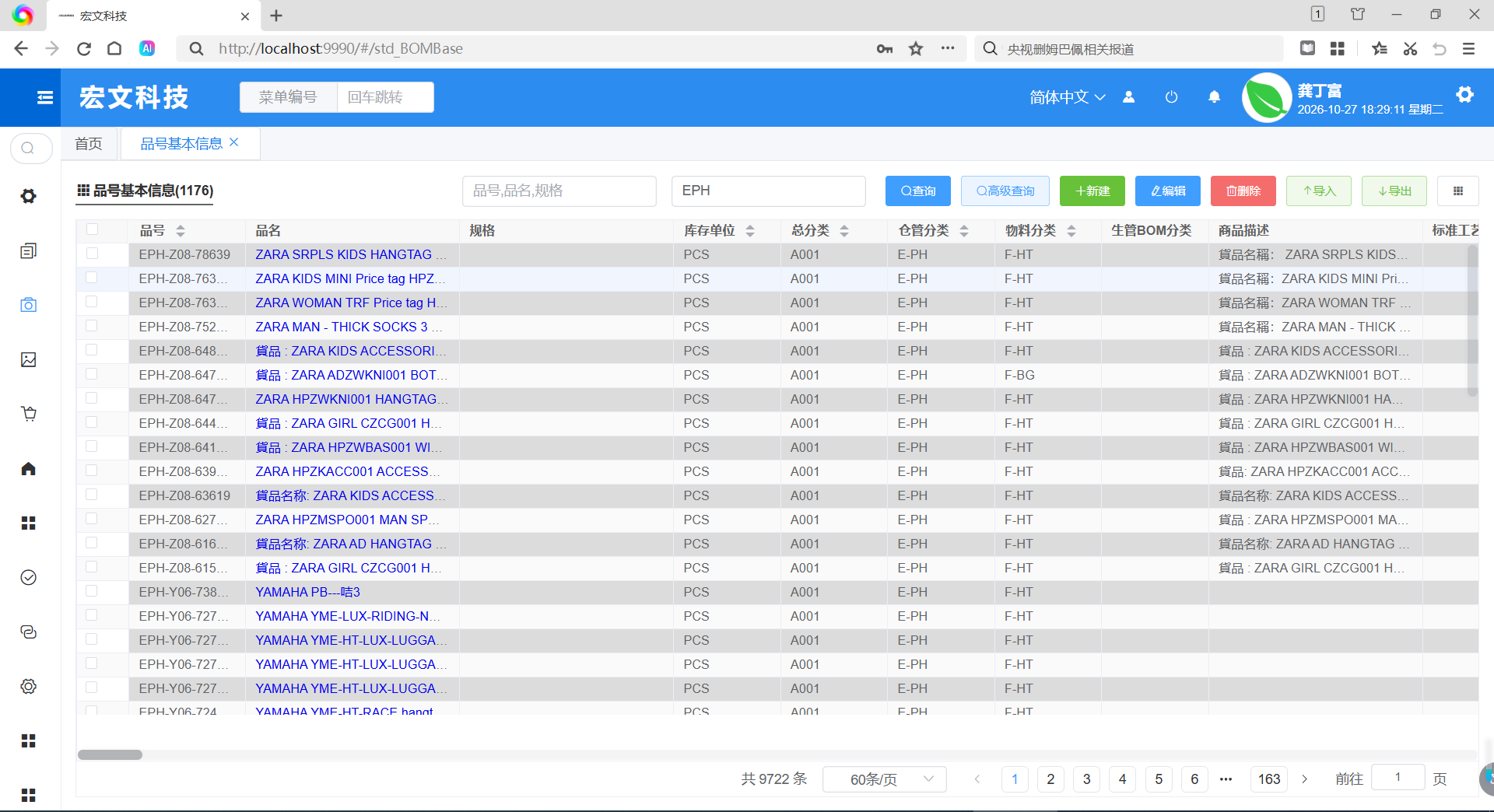
Task: Open the user profile icon in header
Action: [1128, 97]
